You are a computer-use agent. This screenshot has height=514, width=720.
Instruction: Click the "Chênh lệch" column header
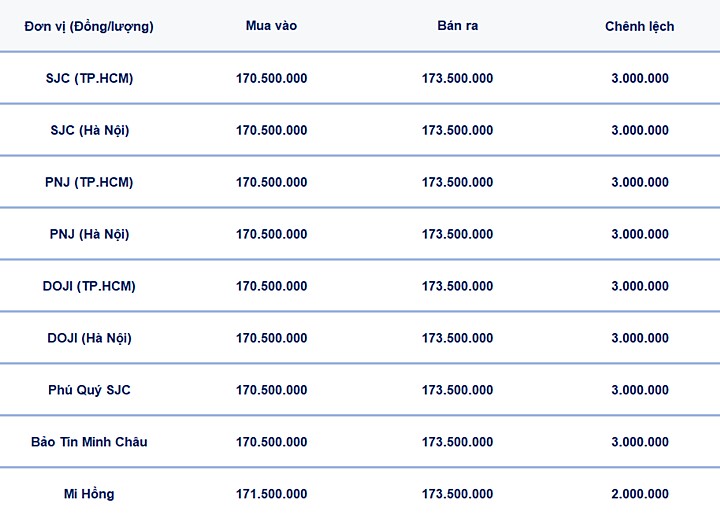point(639,26)
